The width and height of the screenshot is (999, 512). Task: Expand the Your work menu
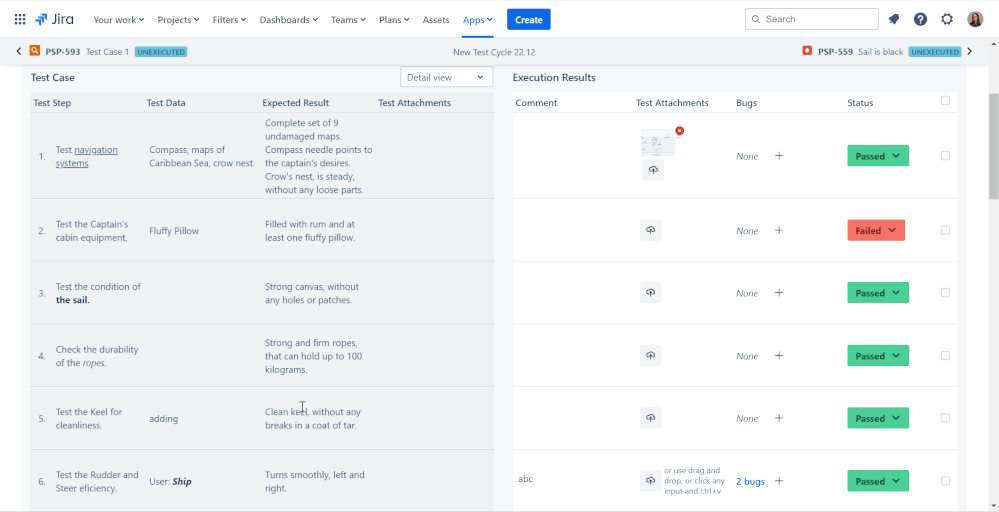[x=119, y=20]
